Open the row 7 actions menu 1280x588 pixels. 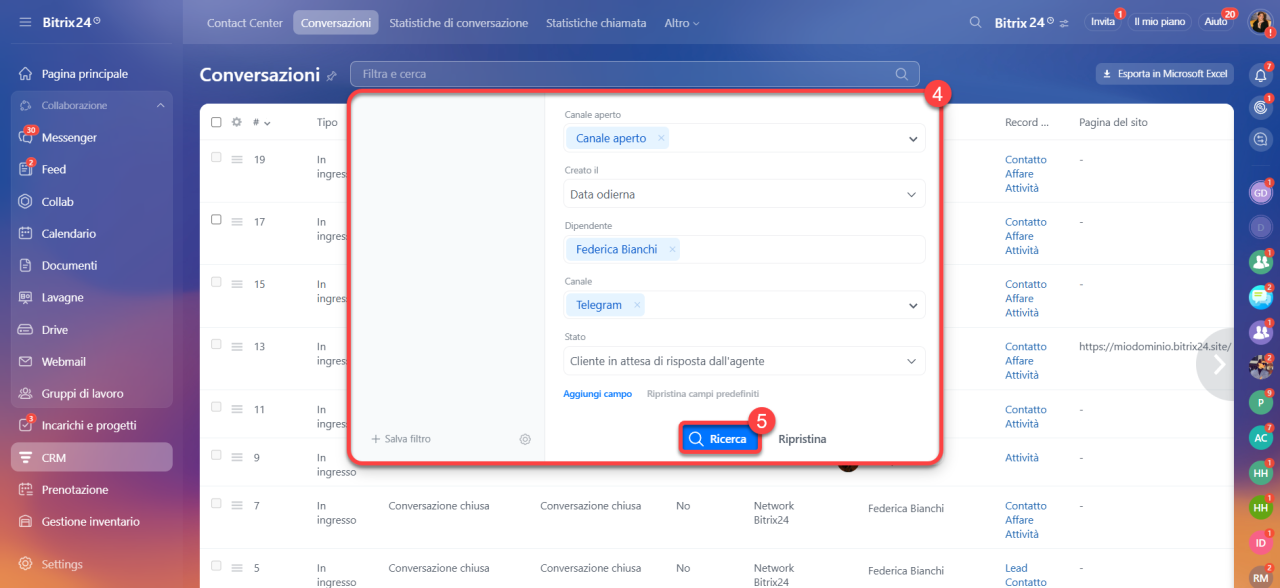(238, 506)
